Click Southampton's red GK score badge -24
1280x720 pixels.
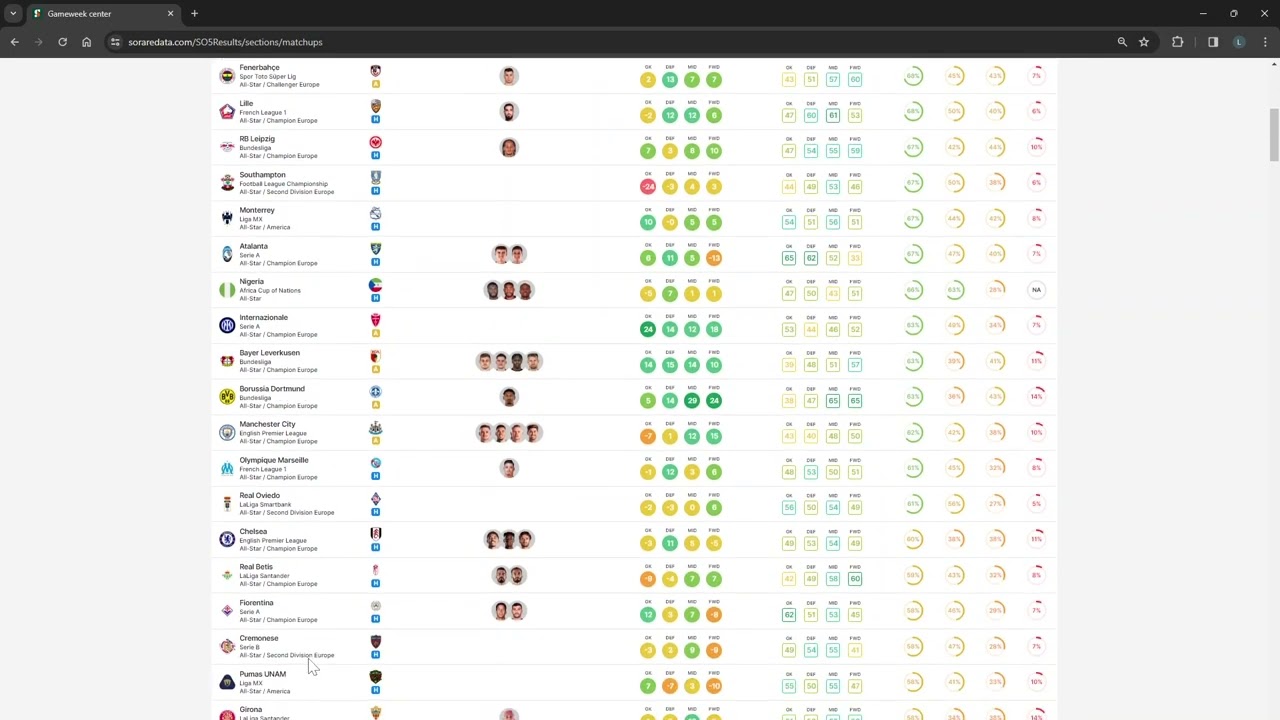pos(648,186)
